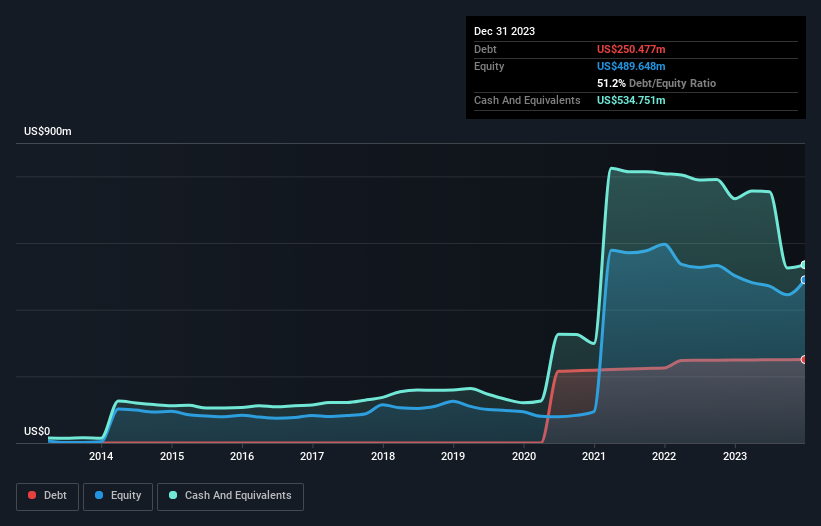Click the US$534.751m cash value
Screen dimensions: 821x526
[x=631, y=100]
